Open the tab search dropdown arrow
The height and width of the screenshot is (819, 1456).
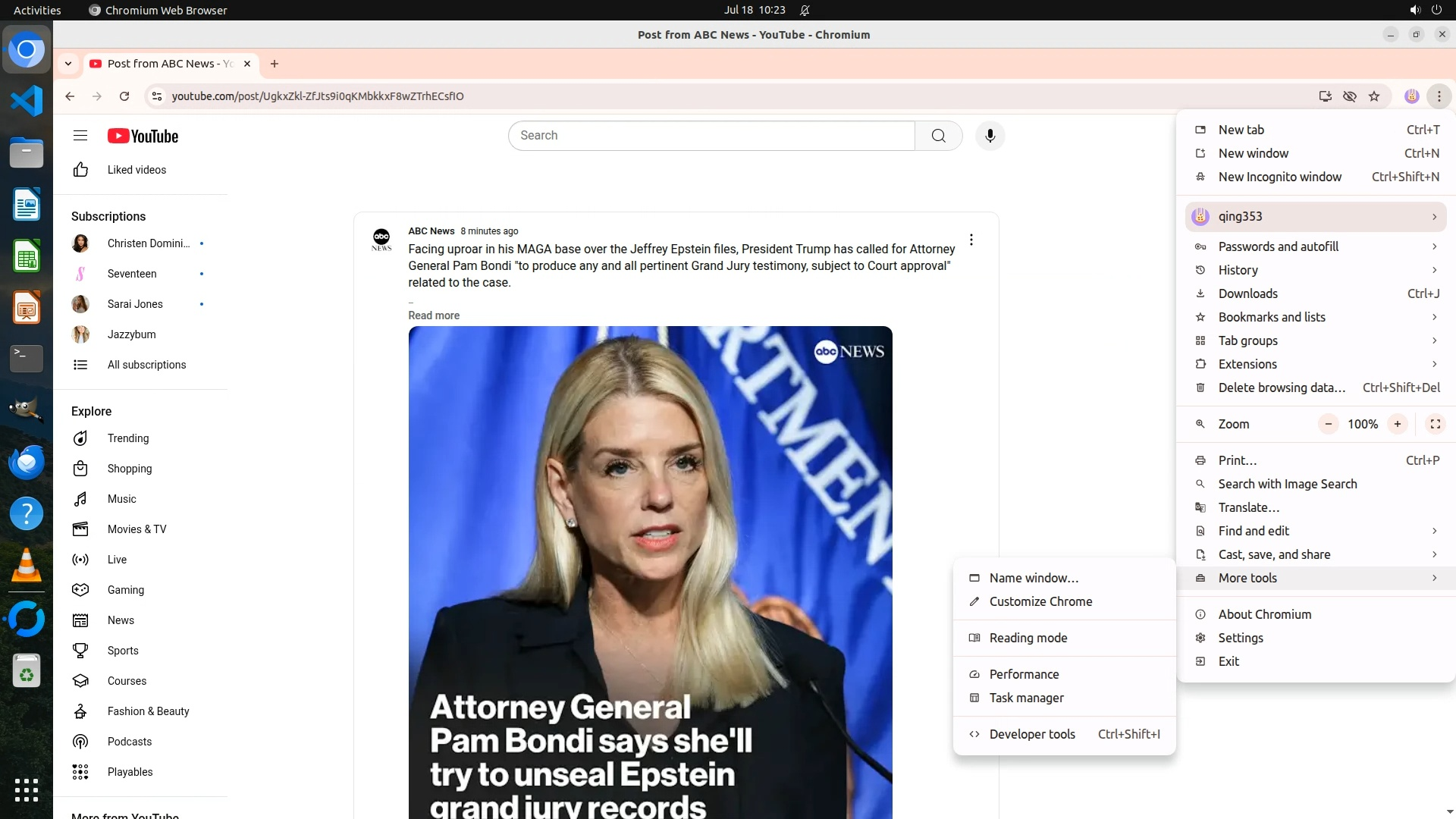(x=68, y=64)
